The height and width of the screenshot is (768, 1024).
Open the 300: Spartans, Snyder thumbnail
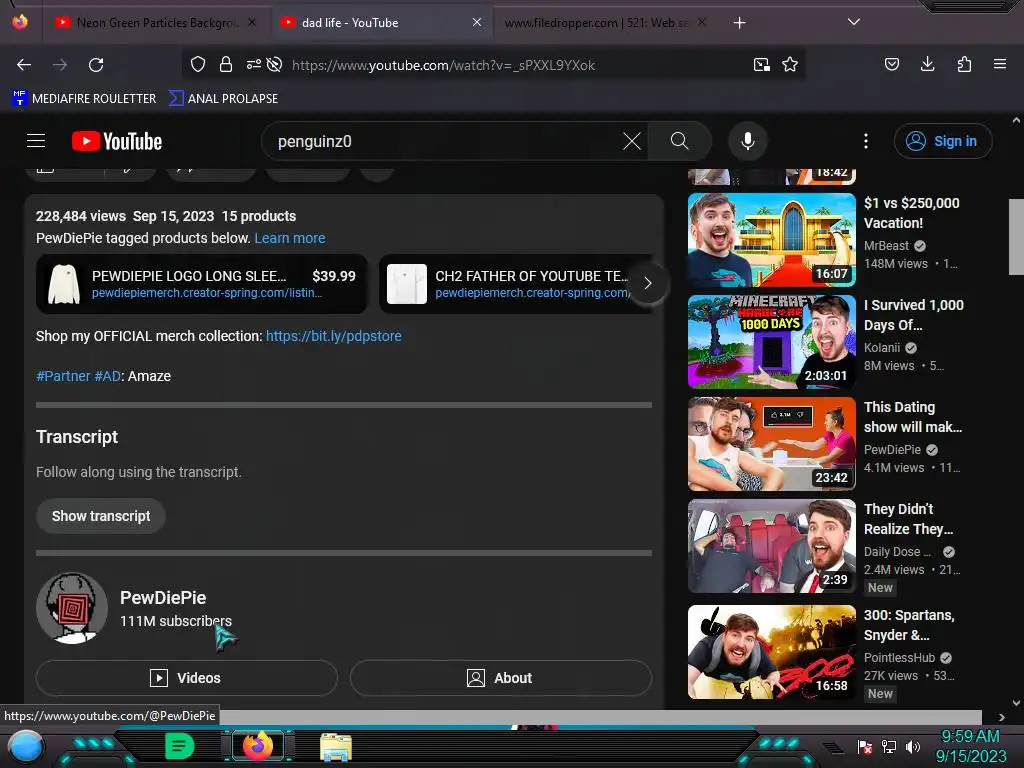(771, 652)
